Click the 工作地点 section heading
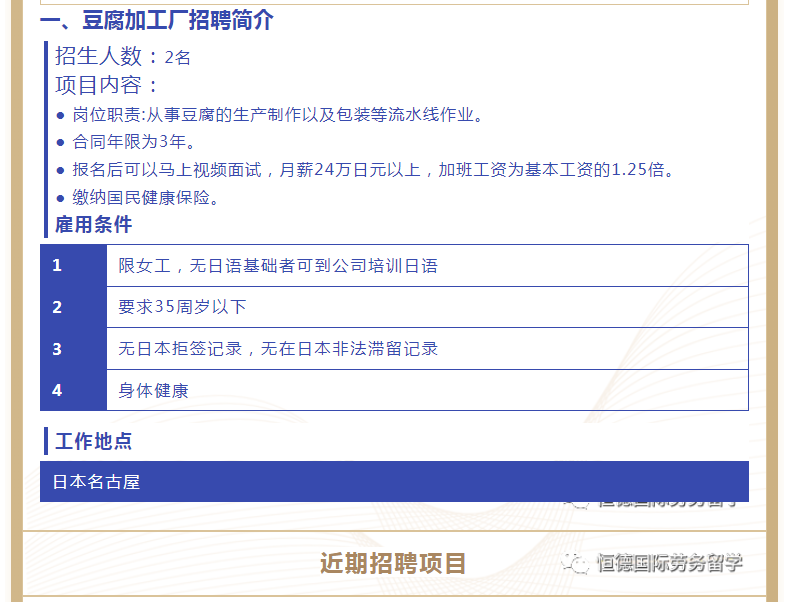 click(93, 441)
